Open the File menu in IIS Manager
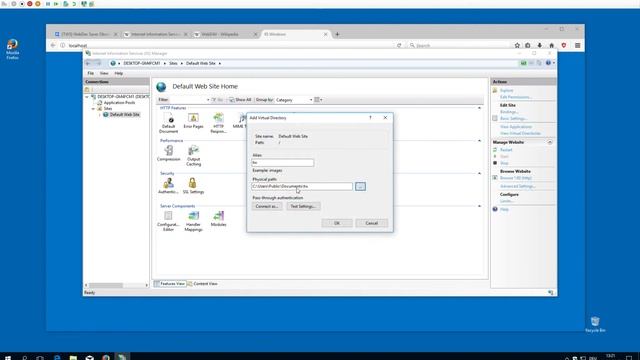The width and height of the screenshot is (640, 360). [x=91, y=73]
